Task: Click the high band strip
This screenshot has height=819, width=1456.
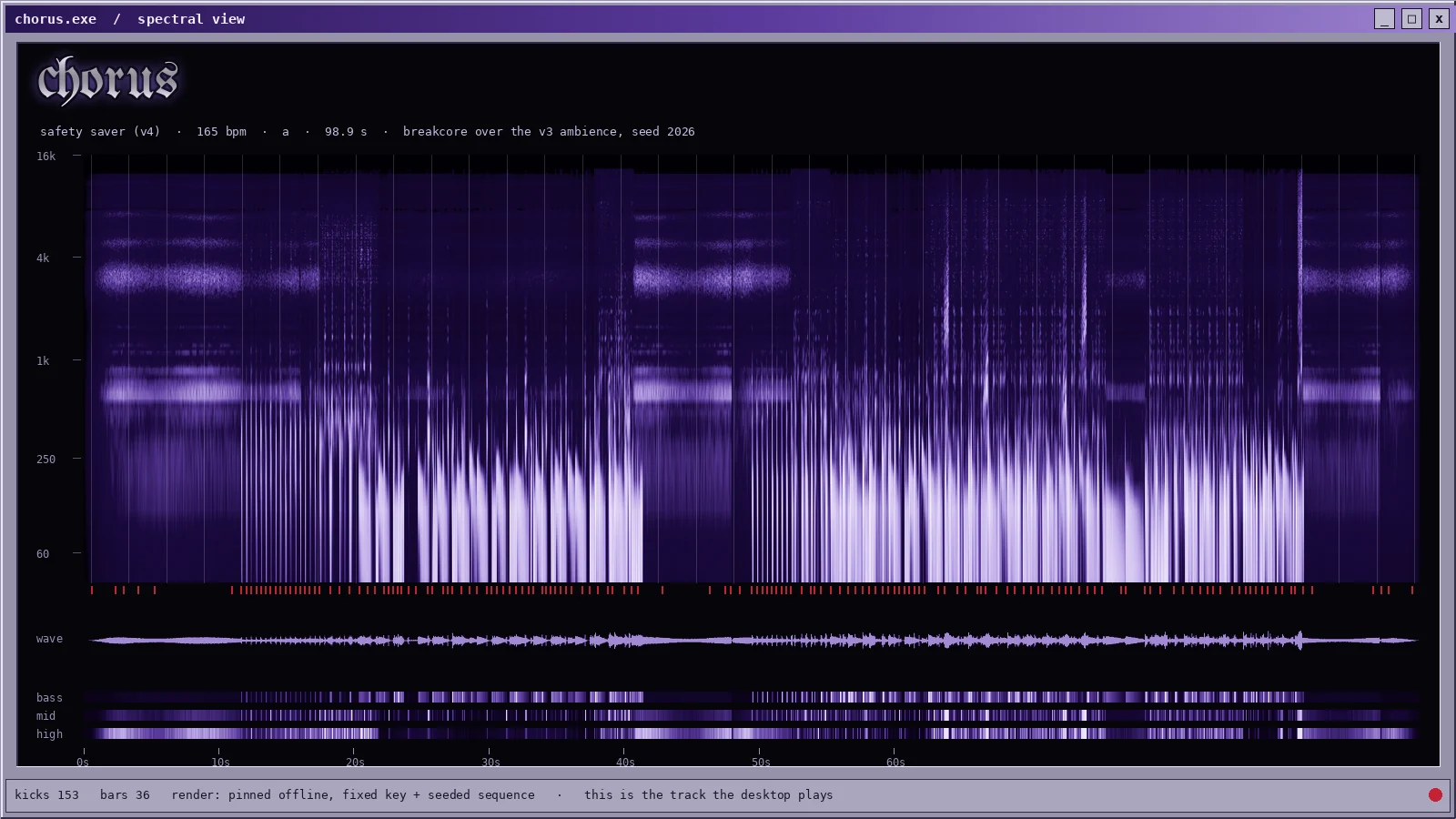Action: pos(753,733)
